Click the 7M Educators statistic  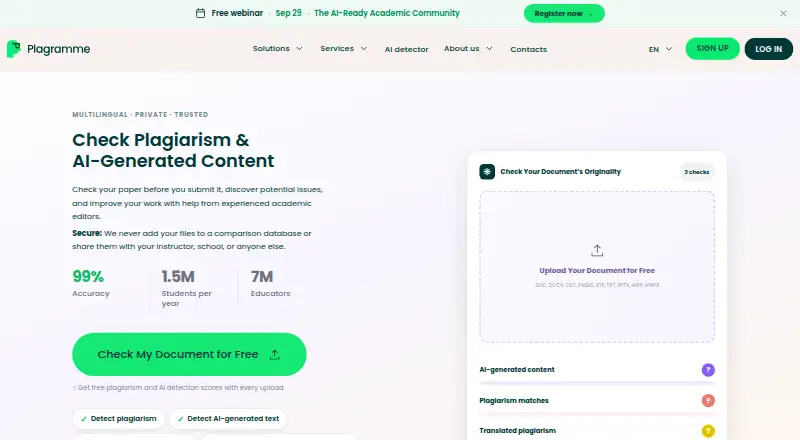(270, 283)
